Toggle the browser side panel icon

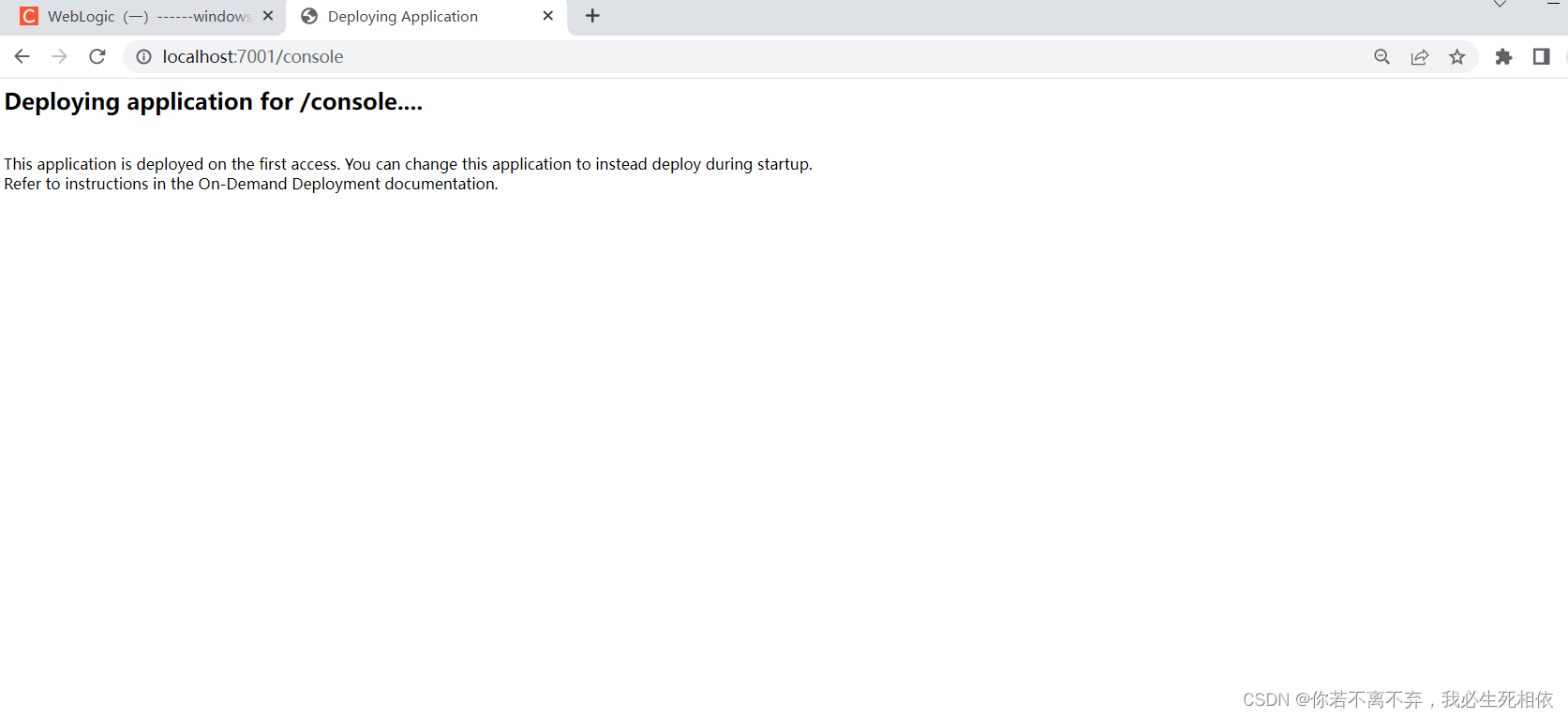pos(1541,57)
